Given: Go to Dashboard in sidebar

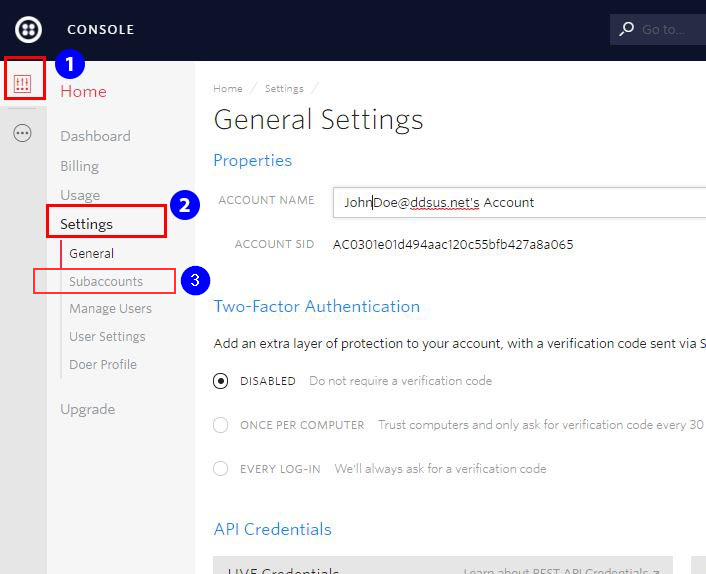Looking at the screenshot, I should click(95, 136).
